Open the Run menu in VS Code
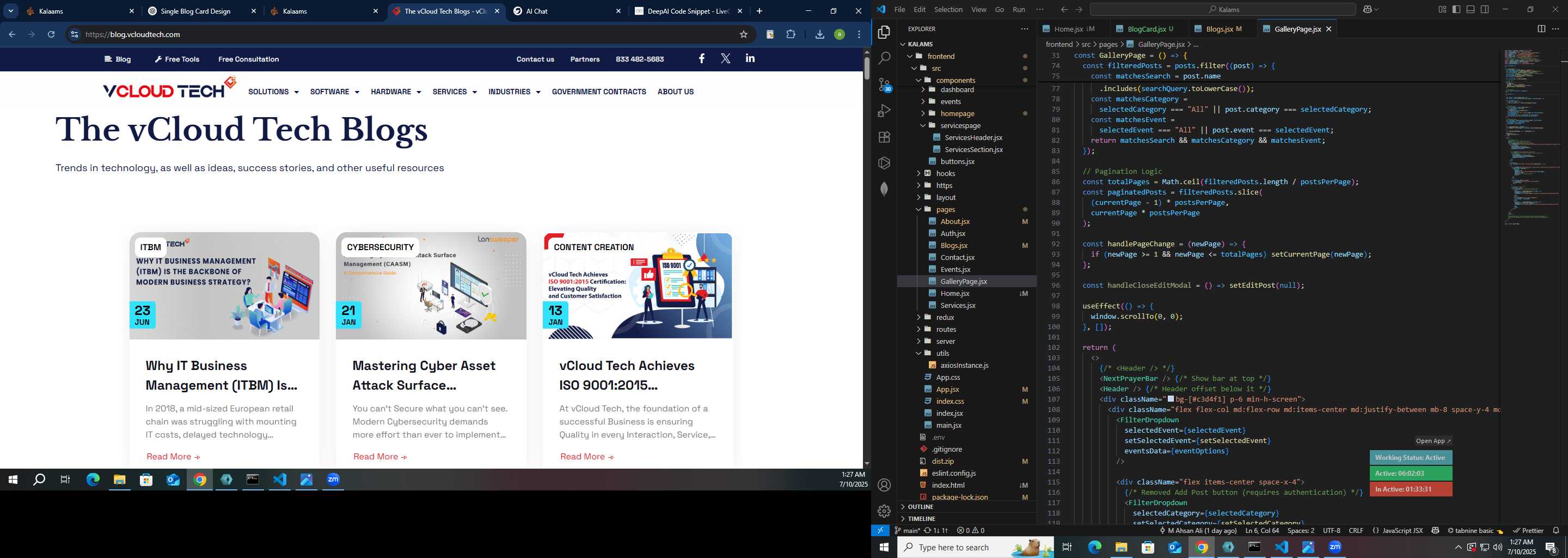This screenshot has height=558, width=1568. 1018,9
